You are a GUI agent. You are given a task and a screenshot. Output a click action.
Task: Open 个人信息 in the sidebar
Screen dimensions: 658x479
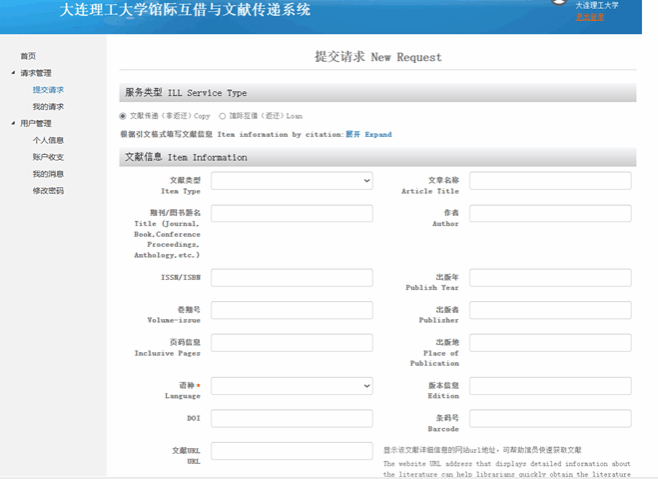(x=48, y=141)
